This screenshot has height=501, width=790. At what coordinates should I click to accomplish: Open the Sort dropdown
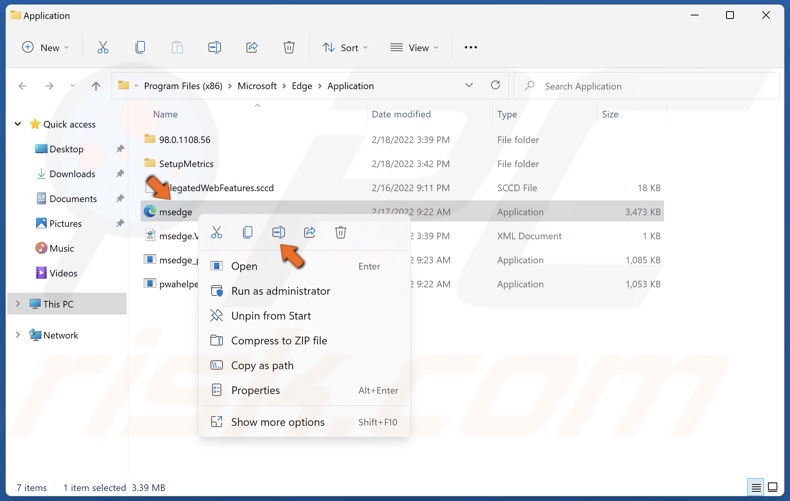point(345,47)
